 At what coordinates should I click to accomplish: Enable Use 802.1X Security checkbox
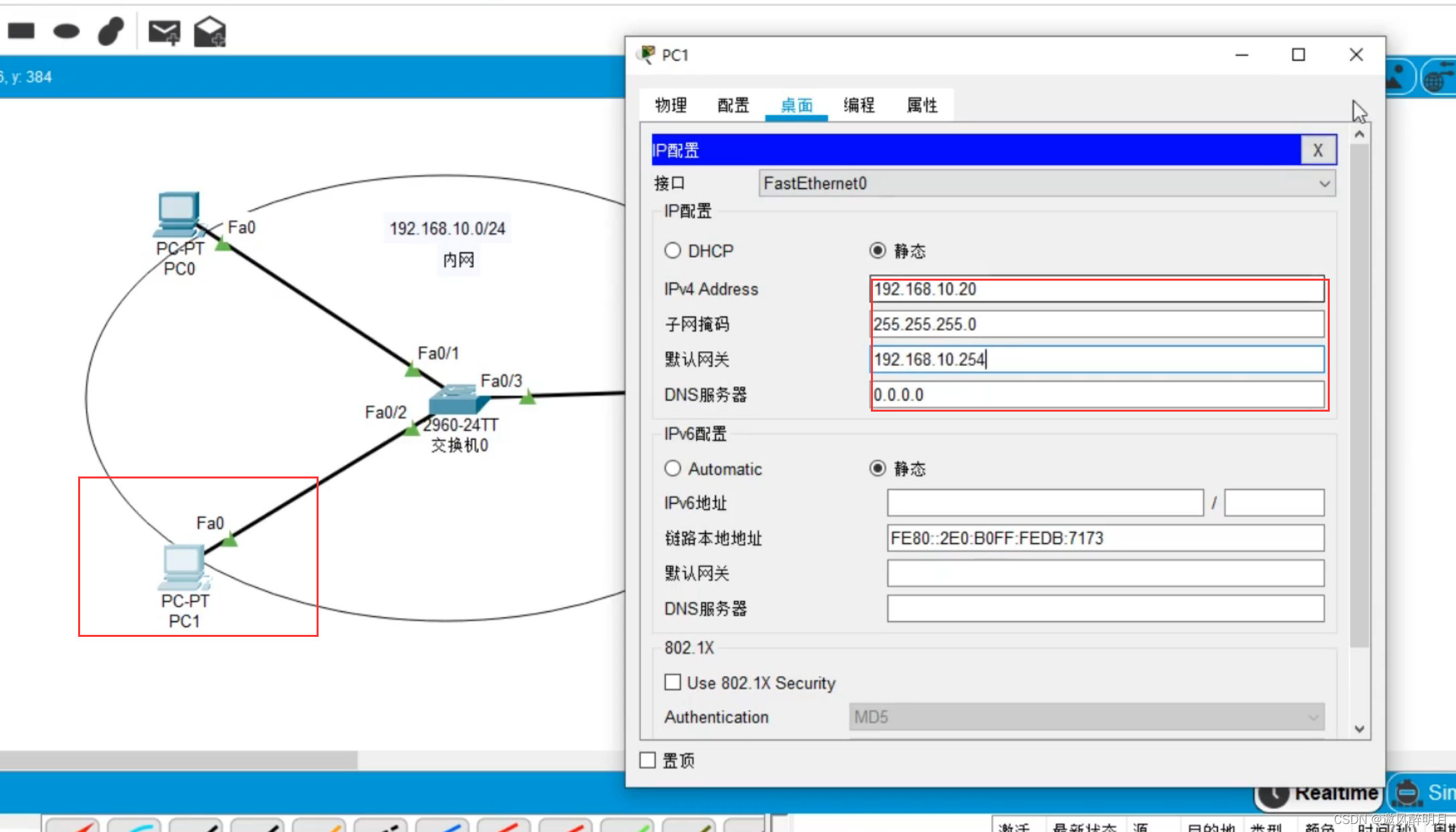coord(673,682)
